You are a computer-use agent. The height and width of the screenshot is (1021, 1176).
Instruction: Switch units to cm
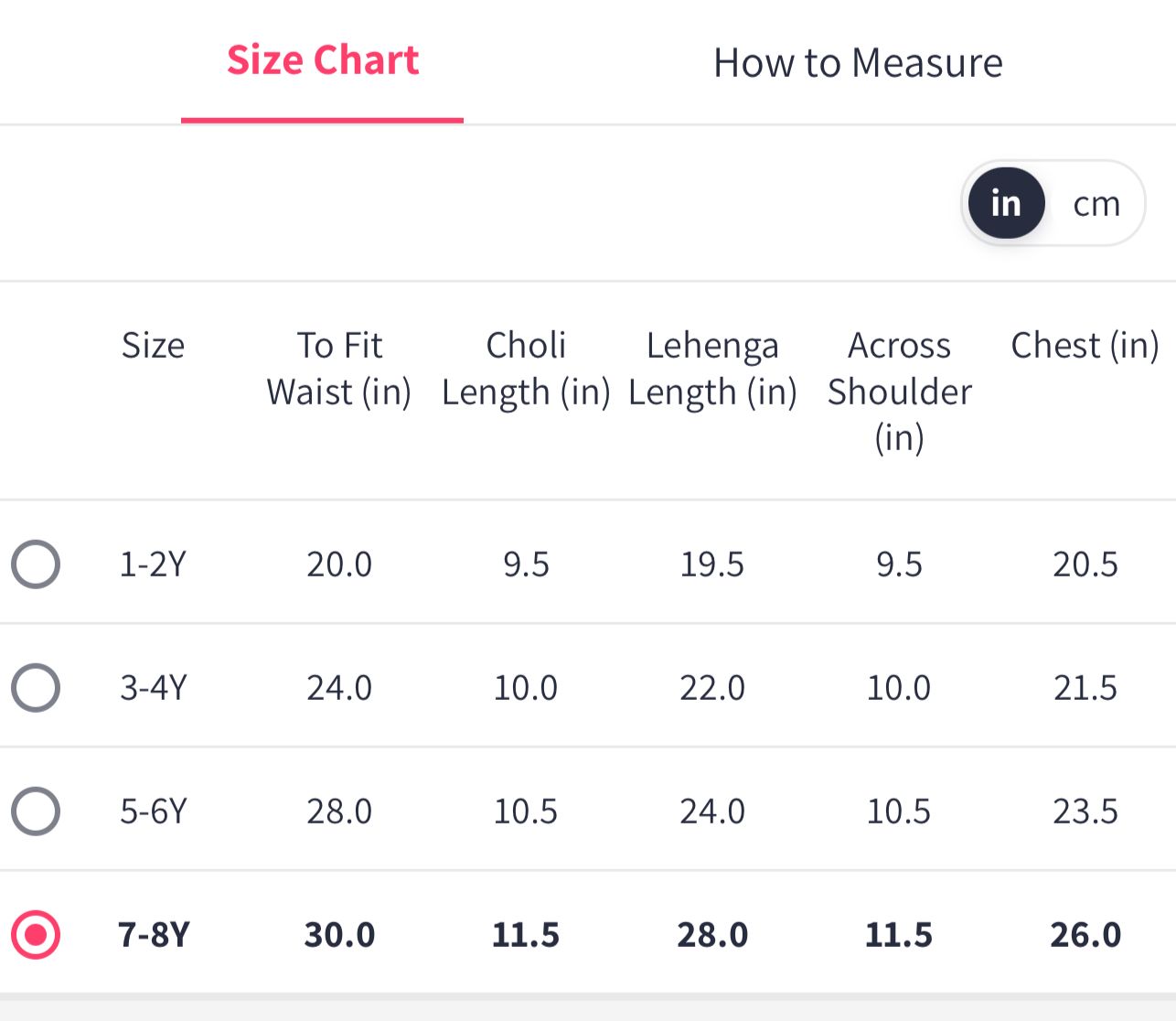click(x=1096, y=204)
